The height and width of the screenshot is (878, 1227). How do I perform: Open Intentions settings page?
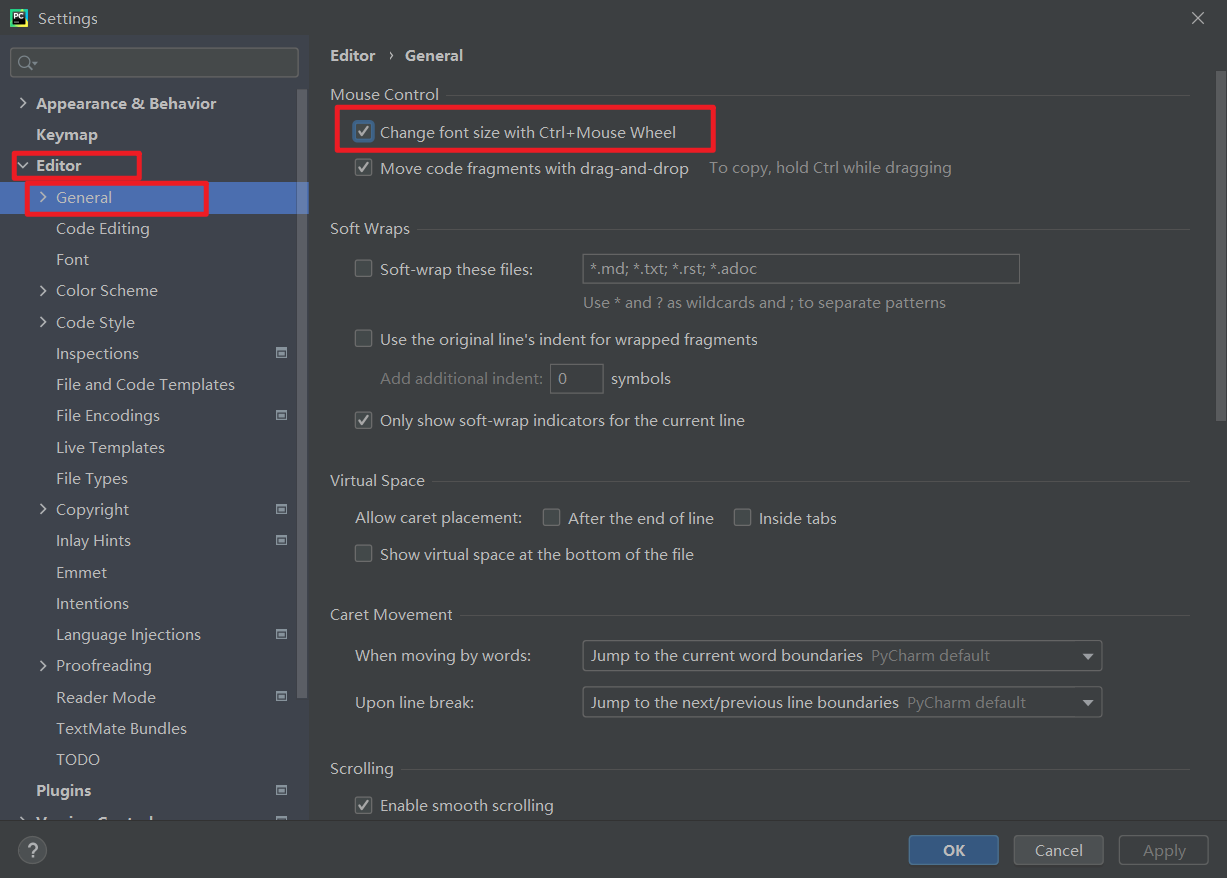click(x=92, y=603)
